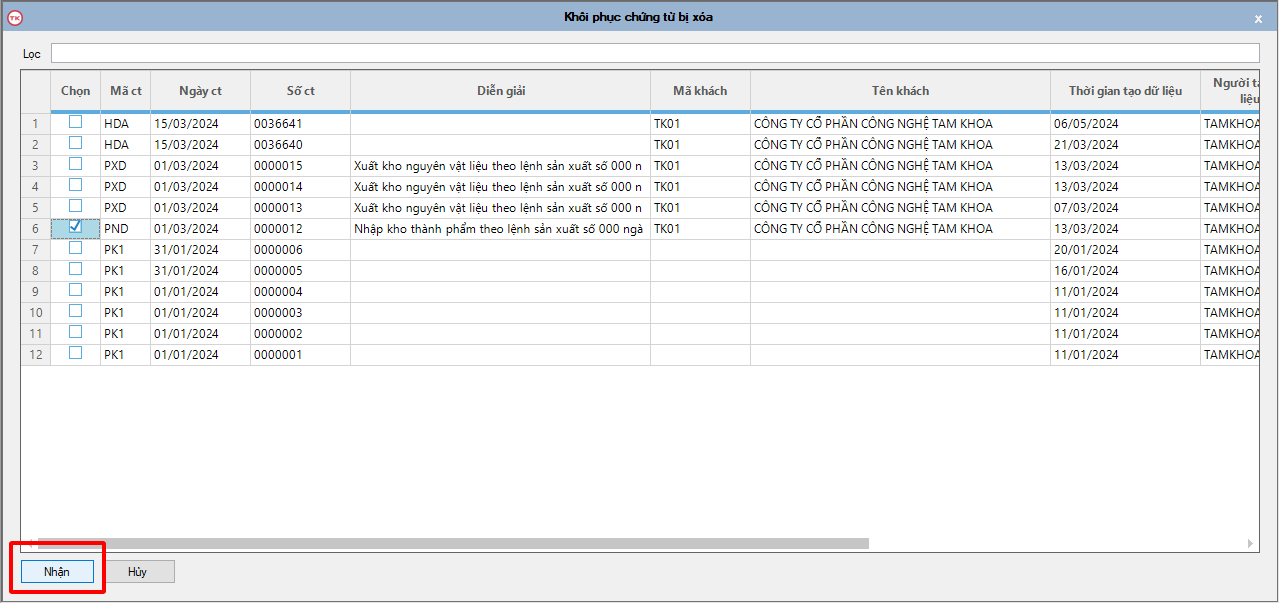Click the Thời gian tạo dữ liệu header

click(1124, 91)
